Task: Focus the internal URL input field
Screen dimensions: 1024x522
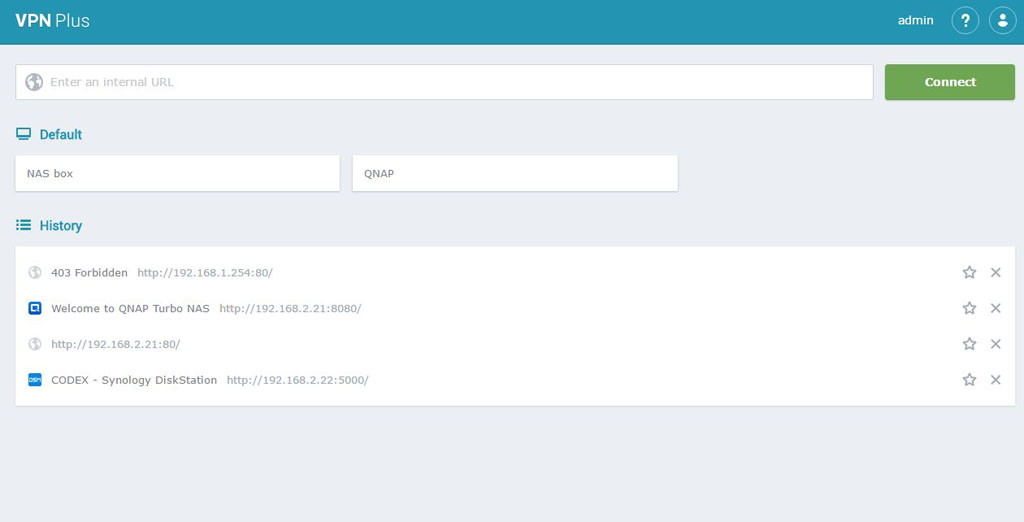Action: click(444, 82)
